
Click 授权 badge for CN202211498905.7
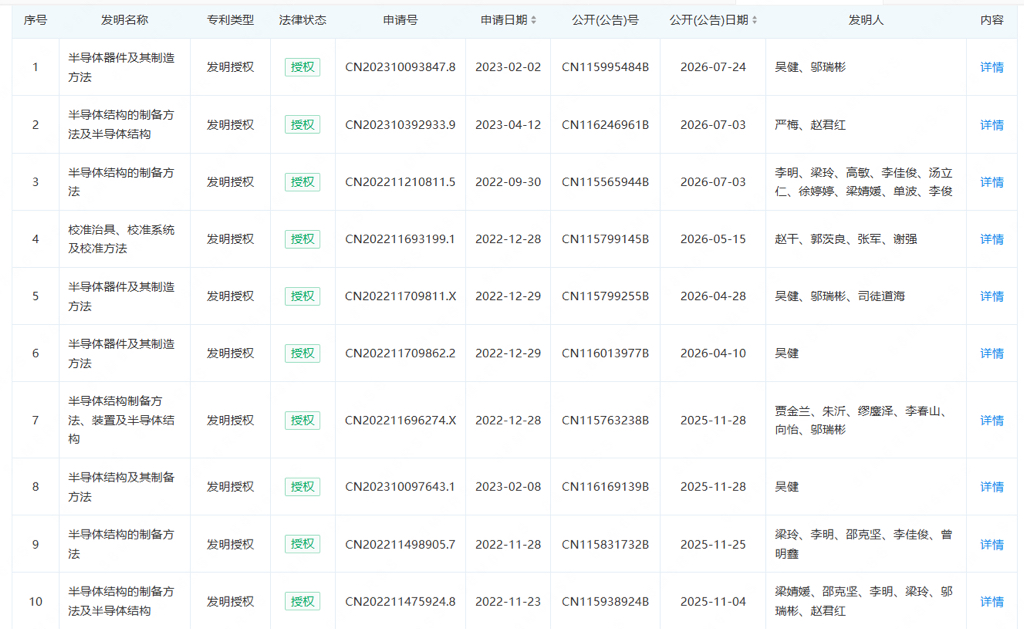[x=302, y=545]
